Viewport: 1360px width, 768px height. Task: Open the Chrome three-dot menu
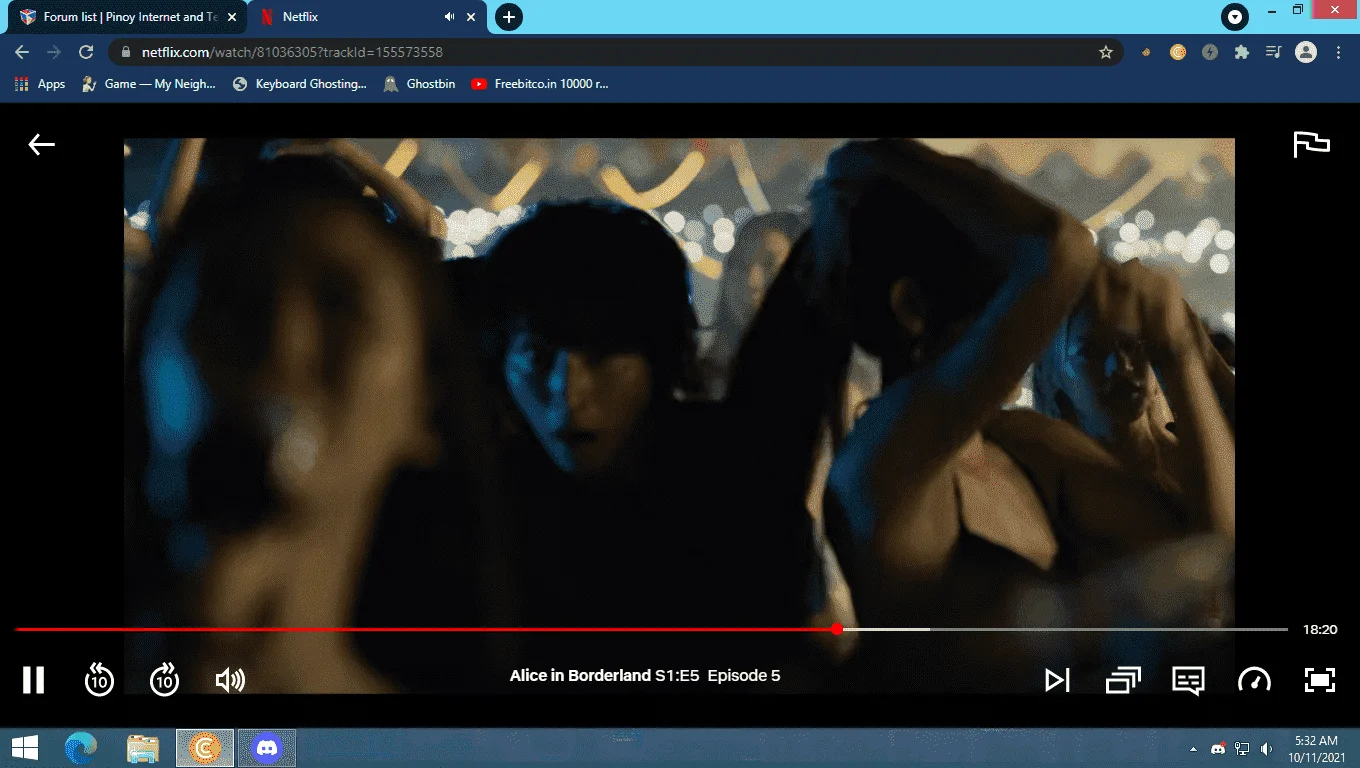(x=1338, y=52)
